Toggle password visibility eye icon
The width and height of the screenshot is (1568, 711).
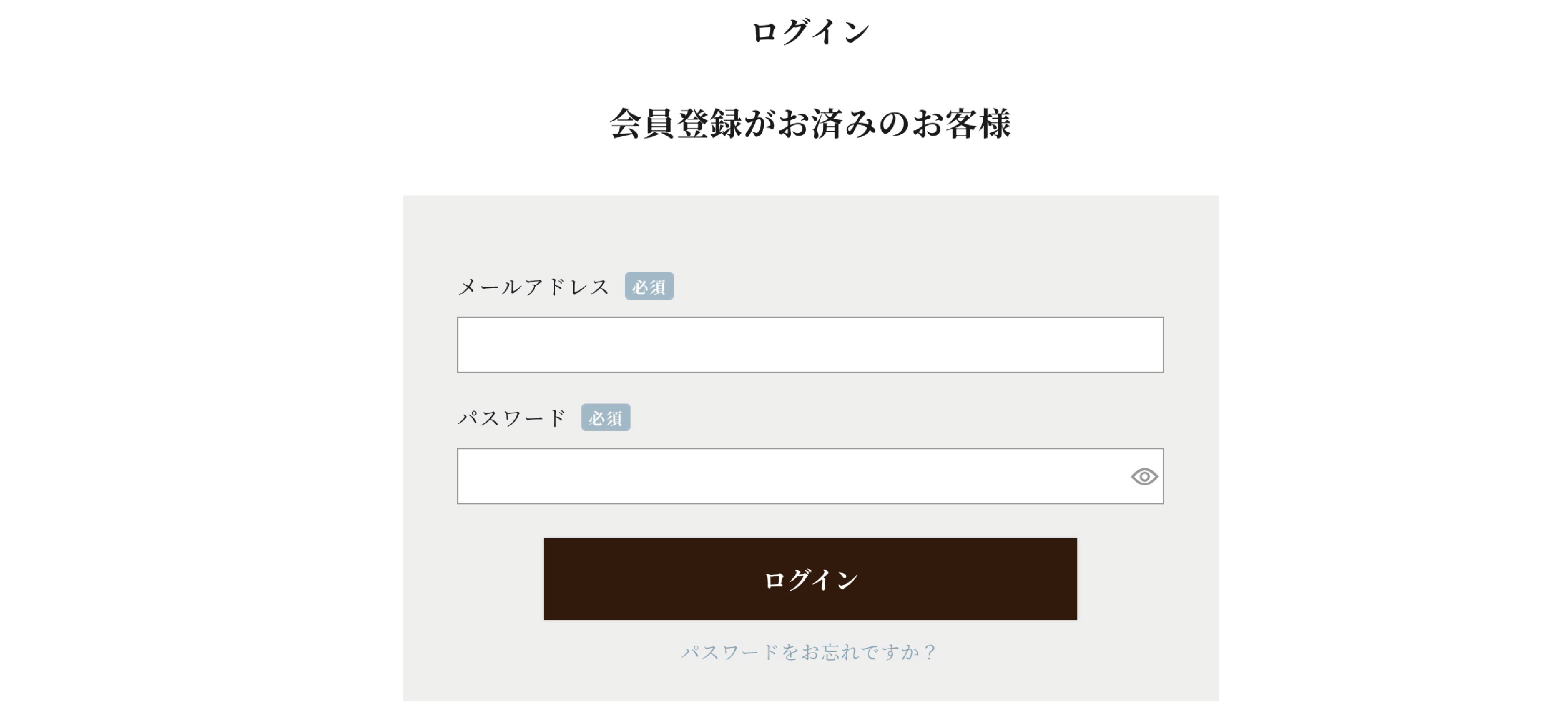[x=1144, y=476]
